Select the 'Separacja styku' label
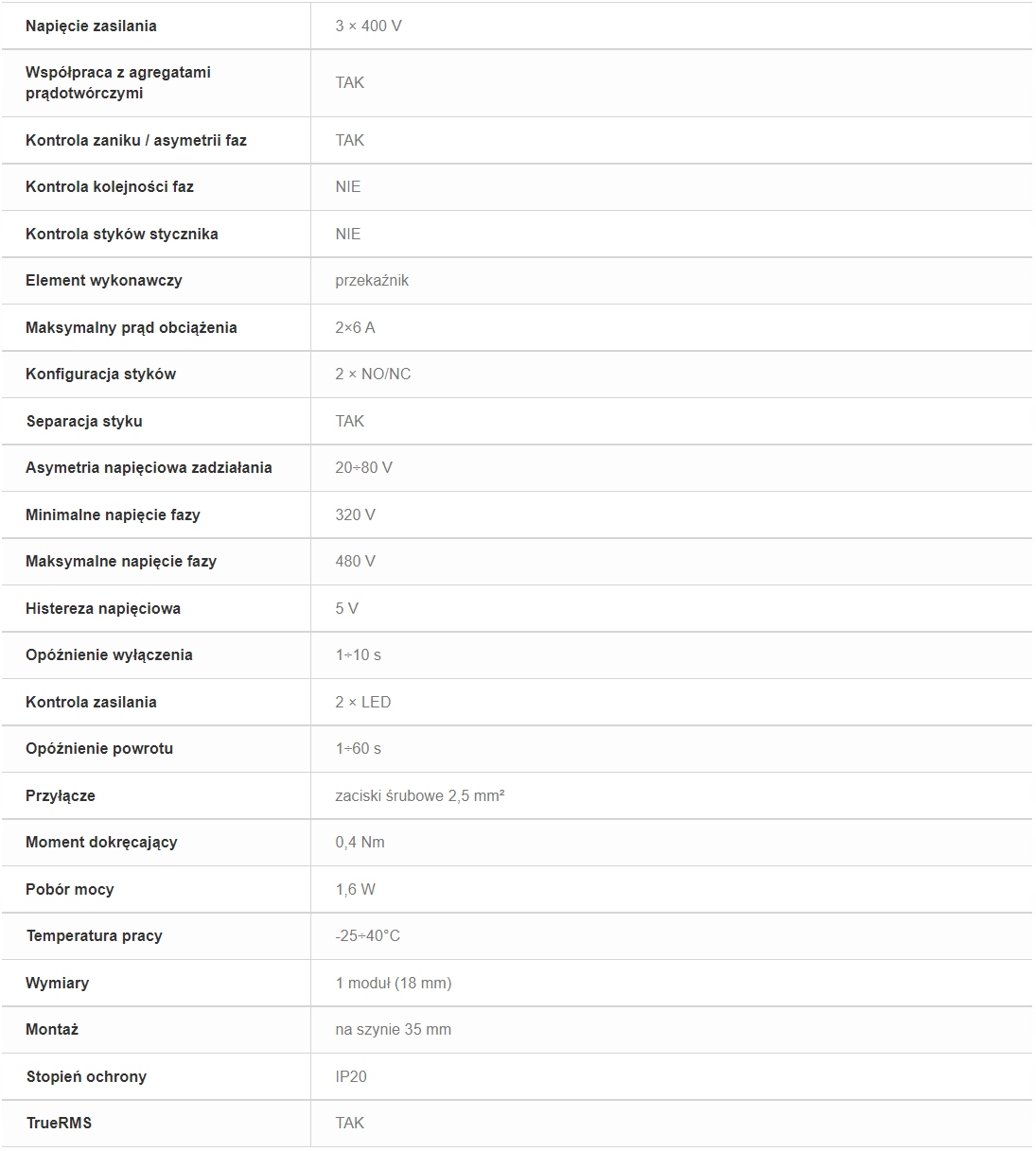The width and height of the screenshot is (1036, 1151). [x=84, y=421]
